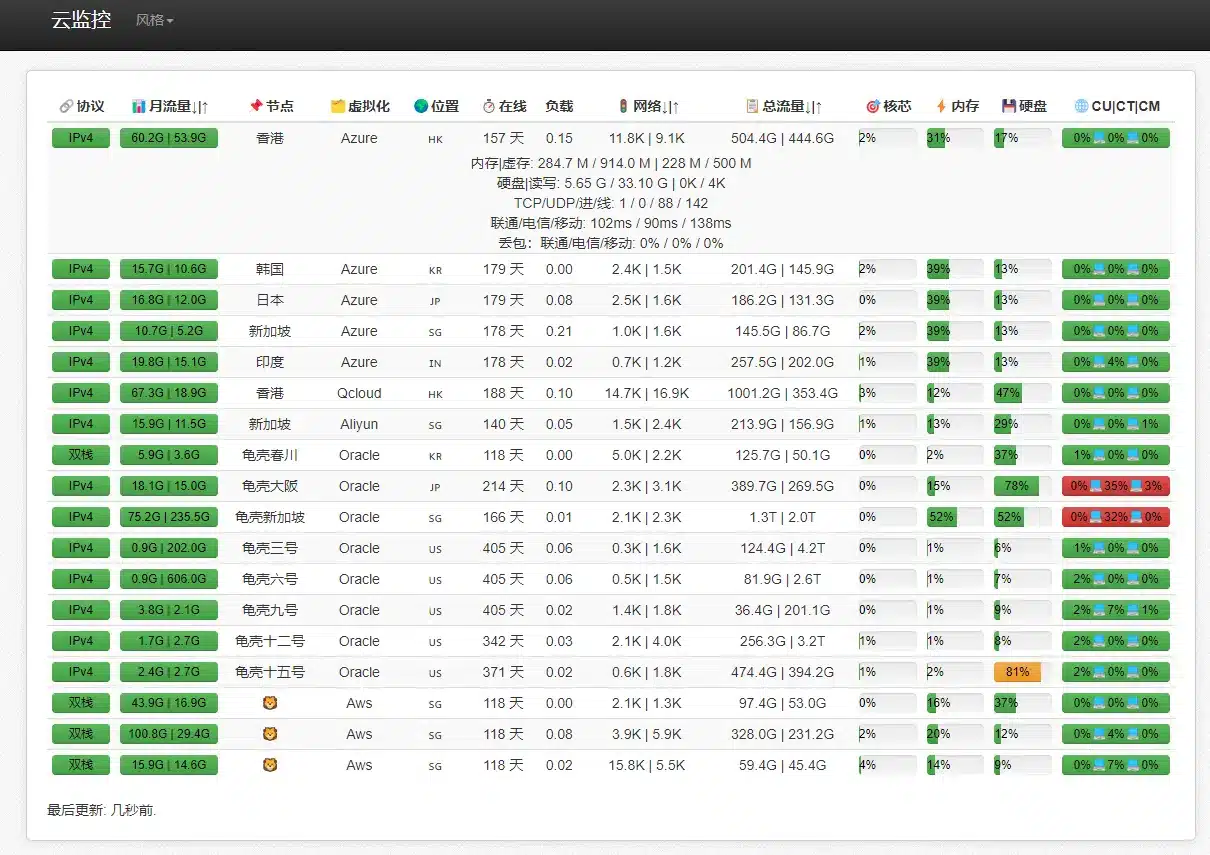This screenshot has height=855, width=1210.
Task: Click the 负载 column header
Action: [559, 106]
